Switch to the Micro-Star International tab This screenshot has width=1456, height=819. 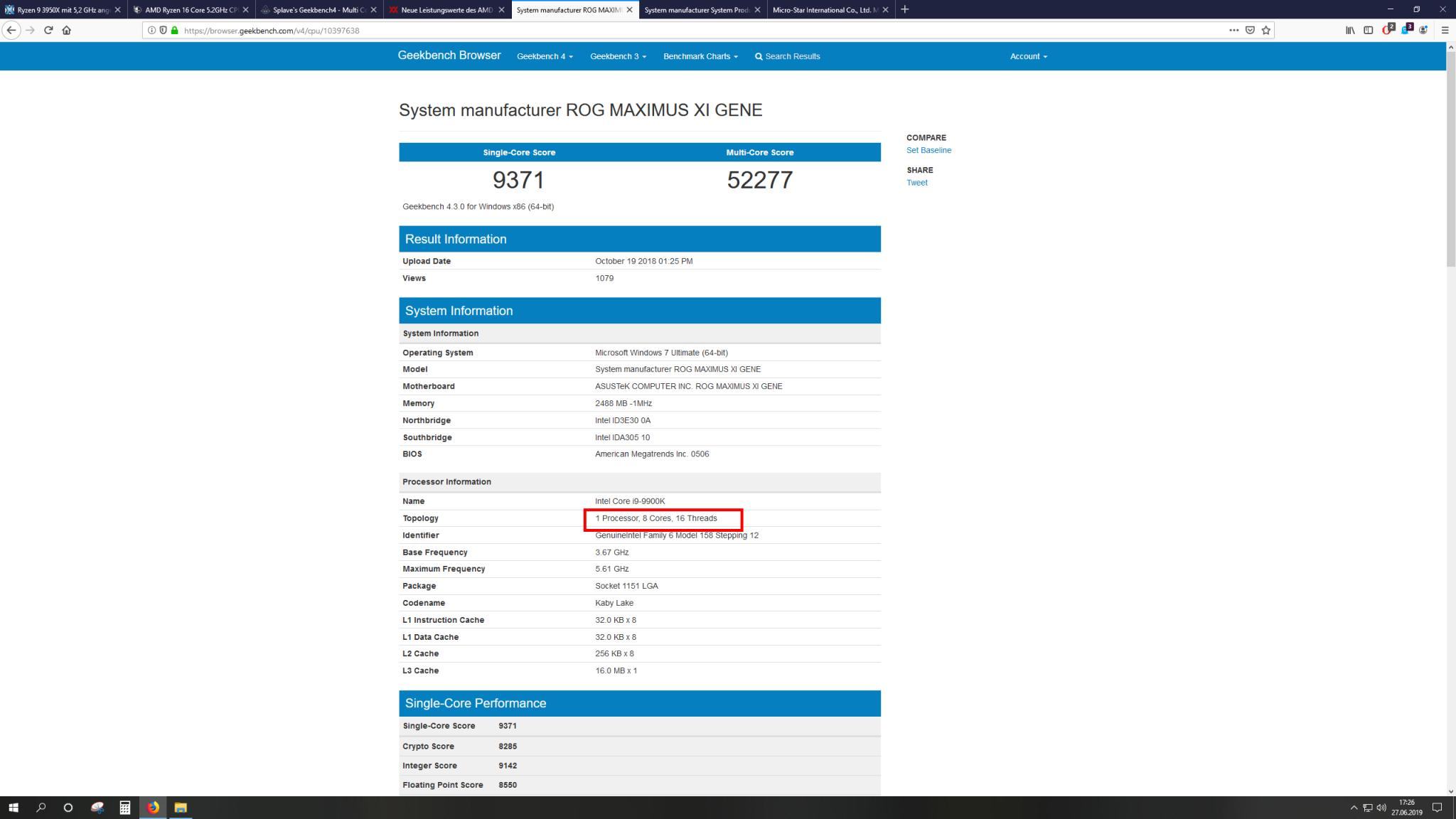[825, 10]
